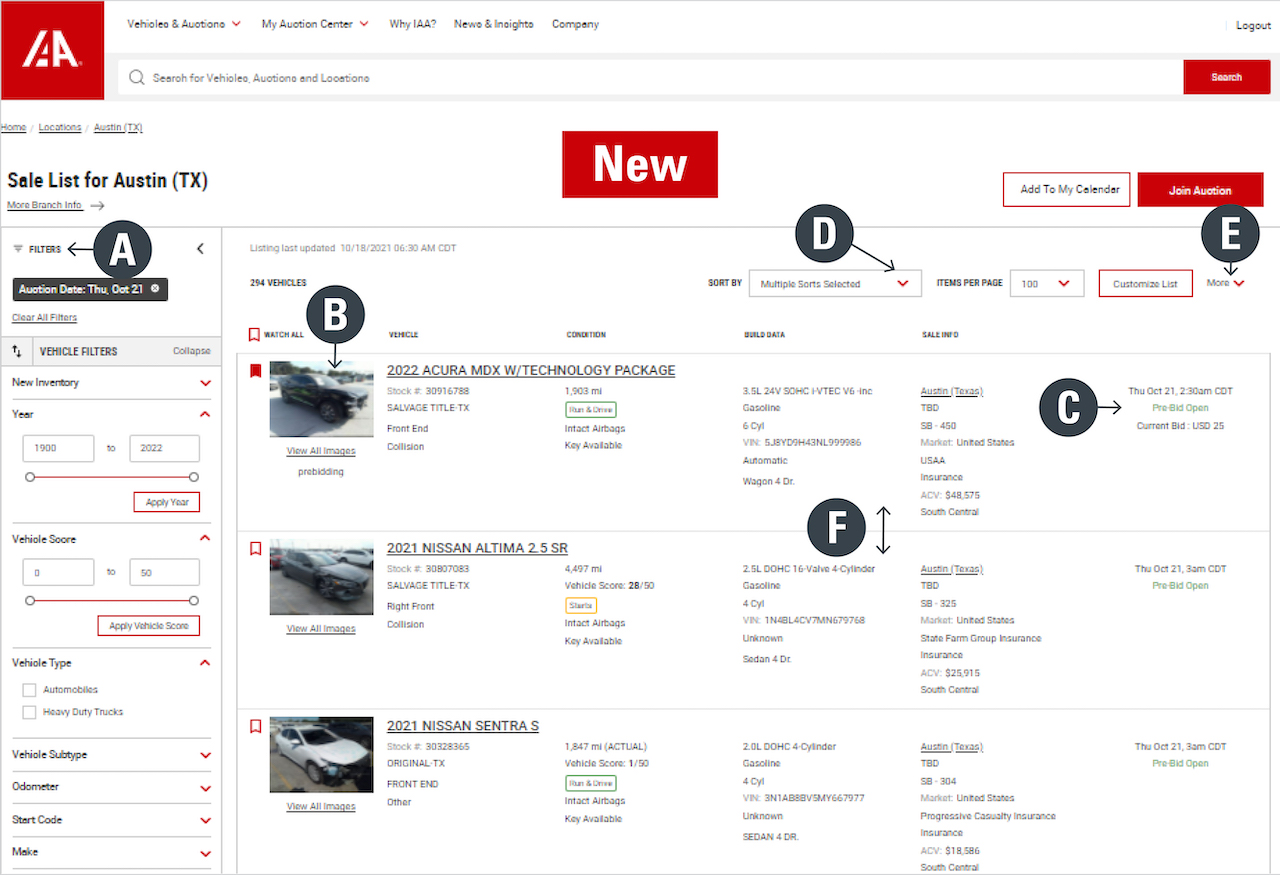Click Add To My Calendar button

(1067, 189)
